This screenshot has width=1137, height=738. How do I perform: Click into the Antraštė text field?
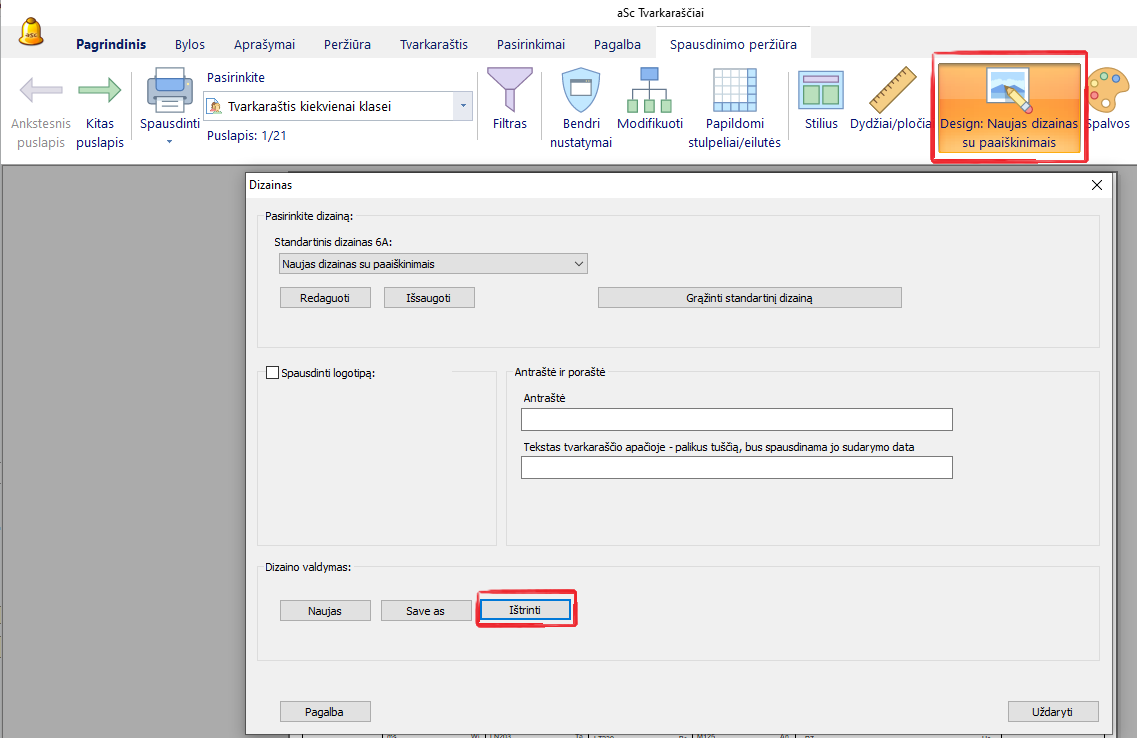point(737,419)
